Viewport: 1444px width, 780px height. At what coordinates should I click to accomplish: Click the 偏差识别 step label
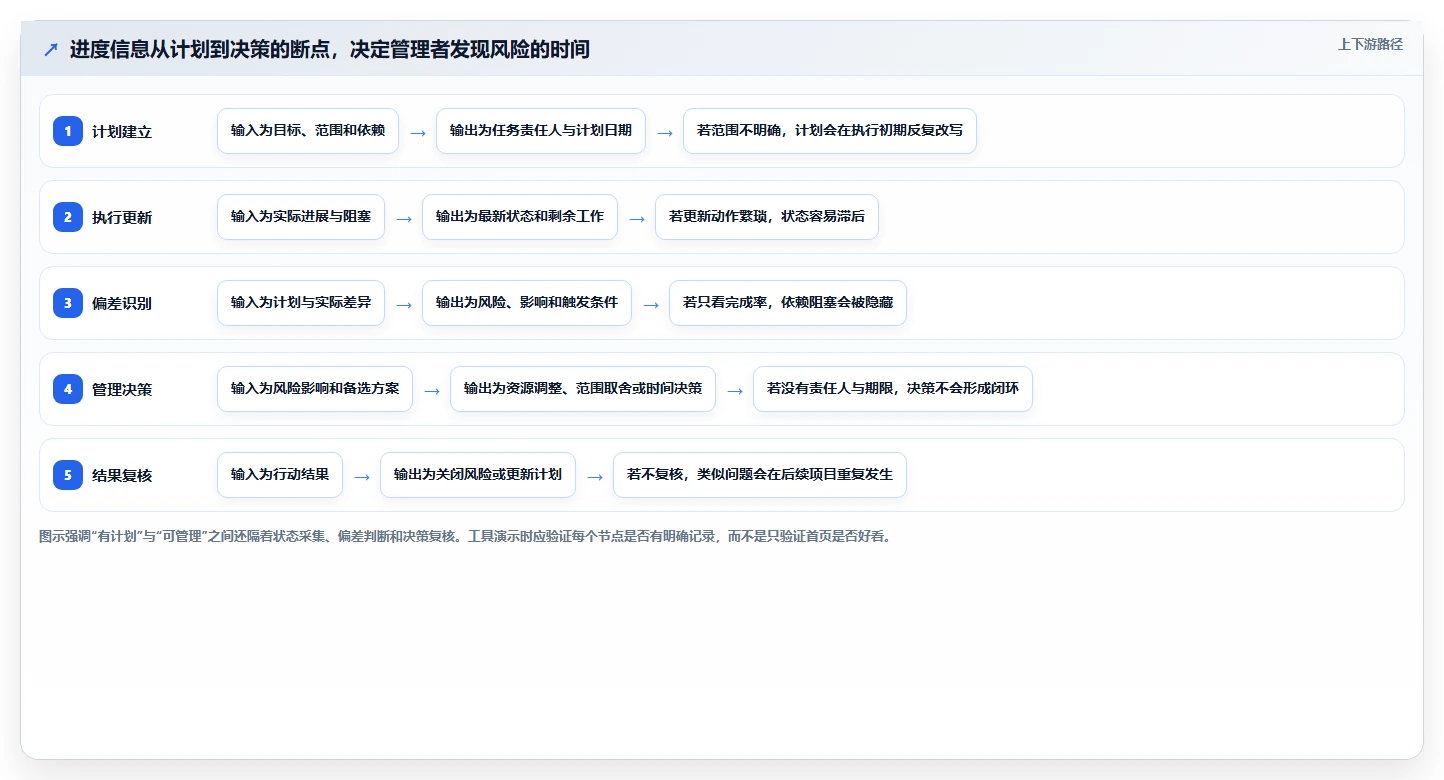click(x=122, y=304)
